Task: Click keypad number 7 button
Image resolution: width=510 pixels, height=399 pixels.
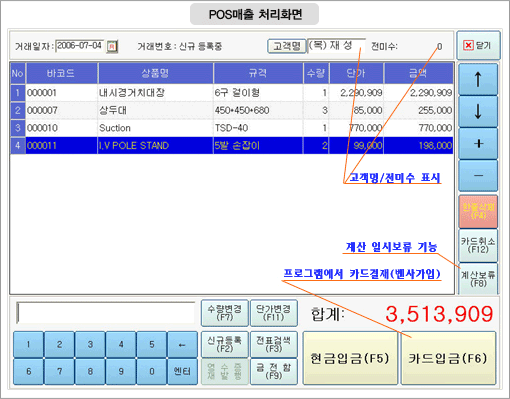Action: click(59, 371)
